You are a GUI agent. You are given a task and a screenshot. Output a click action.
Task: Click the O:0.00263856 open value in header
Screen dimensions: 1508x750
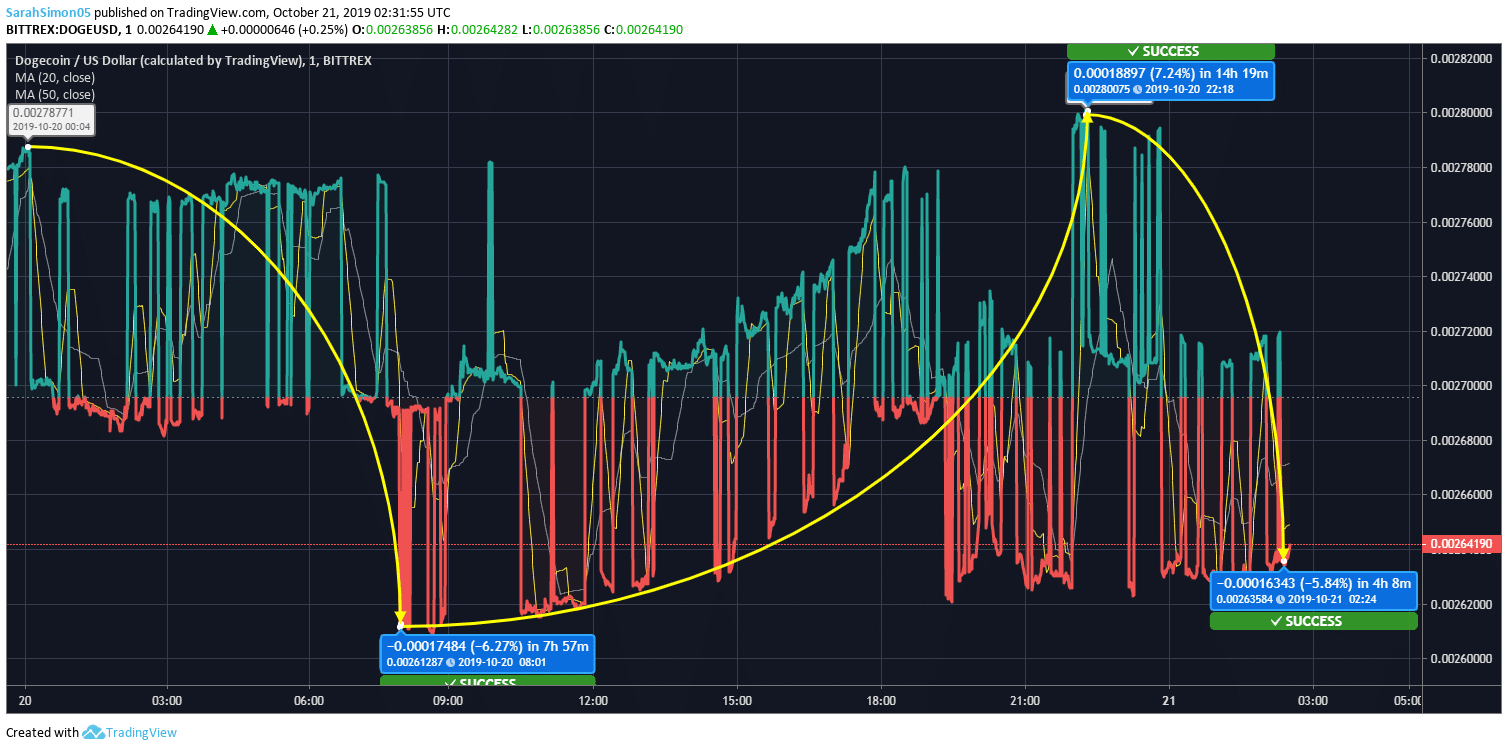393,30
